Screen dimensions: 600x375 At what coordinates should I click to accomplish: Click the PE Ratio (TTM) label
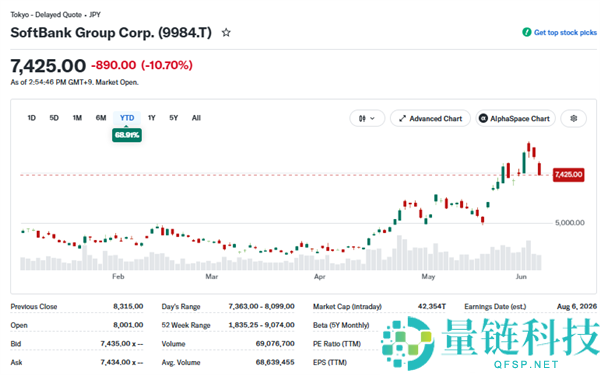pyautogui.click(x=337, y=344)
